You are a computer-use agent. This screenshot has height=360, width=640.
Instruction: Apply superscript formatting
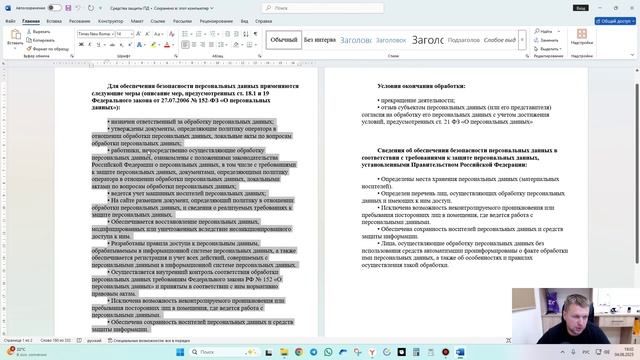click(130, 45)
